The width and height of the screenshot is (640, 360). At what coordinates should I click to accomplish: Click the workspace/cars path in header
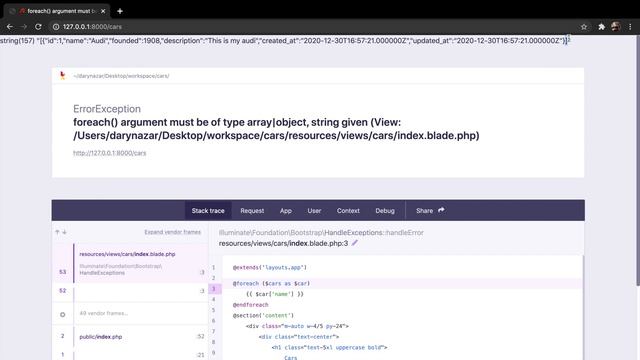coord(121,76)
